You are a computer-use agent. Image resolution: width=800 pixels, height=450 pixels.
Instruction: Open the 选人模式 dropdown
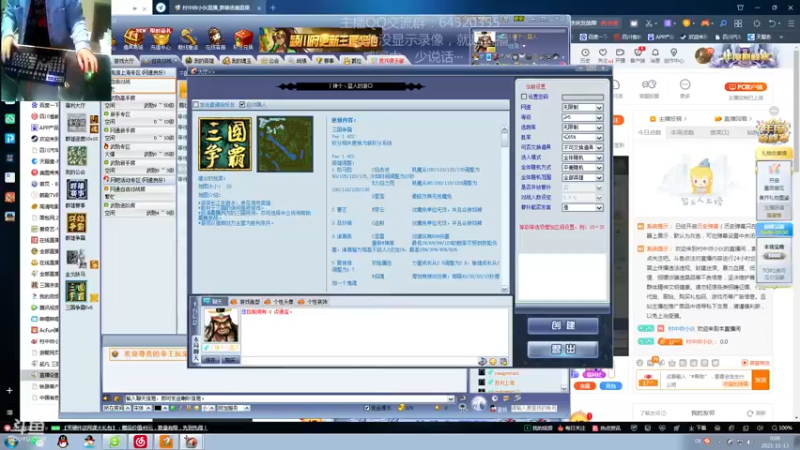582,158
